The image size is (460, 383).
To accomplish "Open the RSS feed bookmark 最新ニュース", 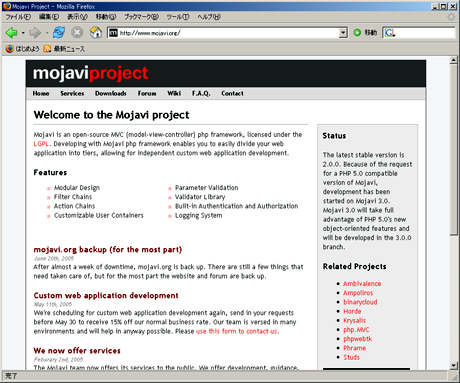I will coord(64,49).
